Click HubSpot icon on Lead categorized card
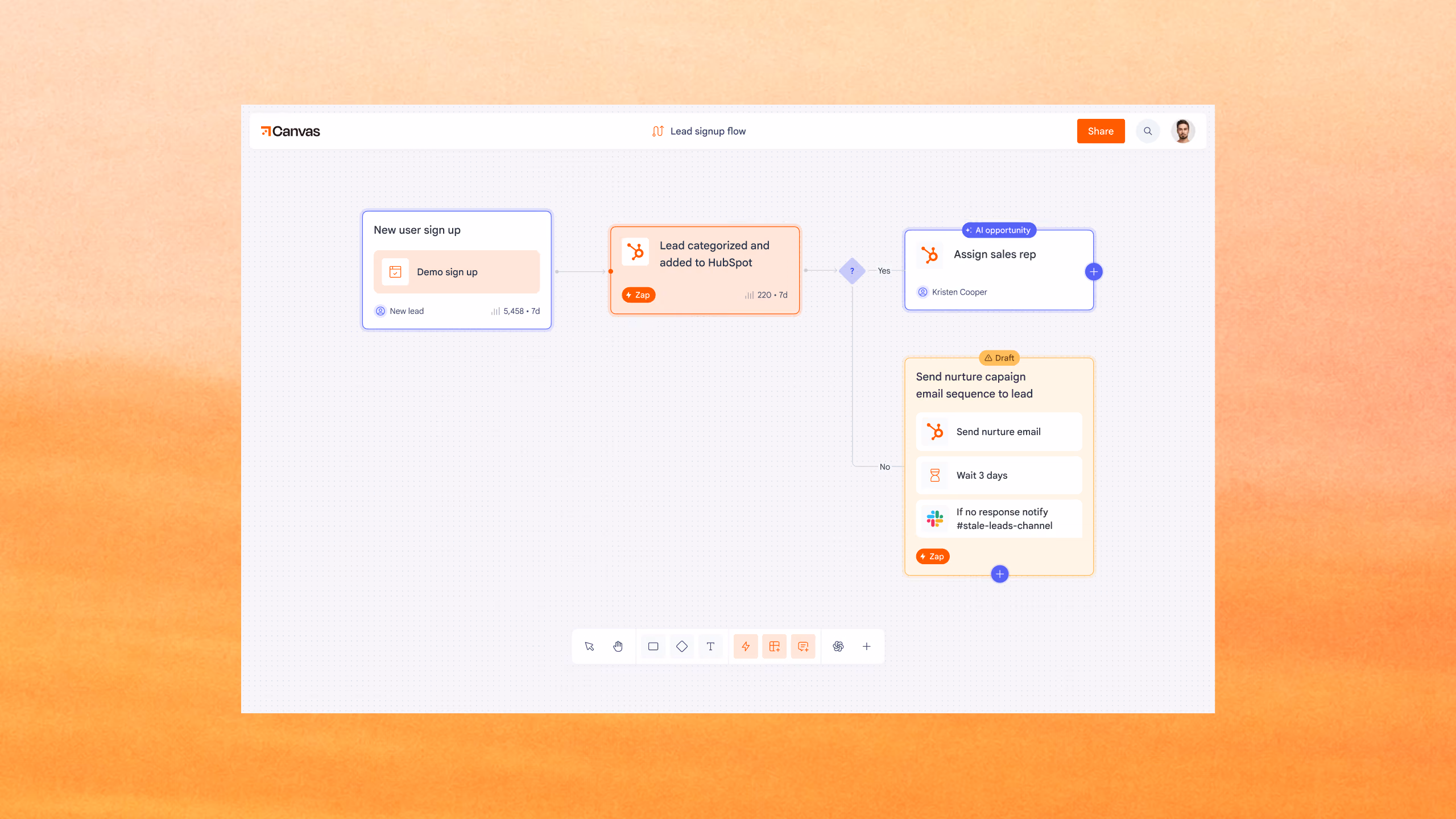 [635, 251]
